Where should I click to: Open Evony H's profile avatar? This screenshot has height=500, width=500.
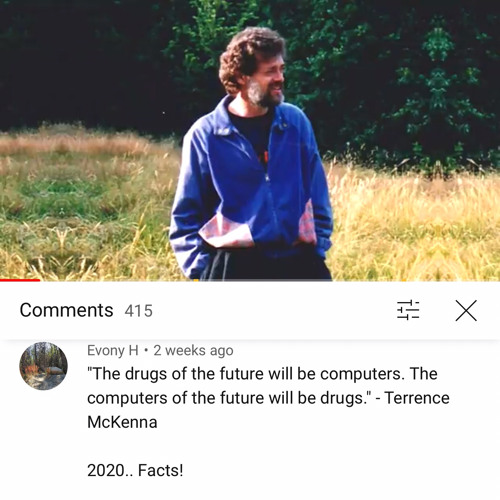[43, 366]
